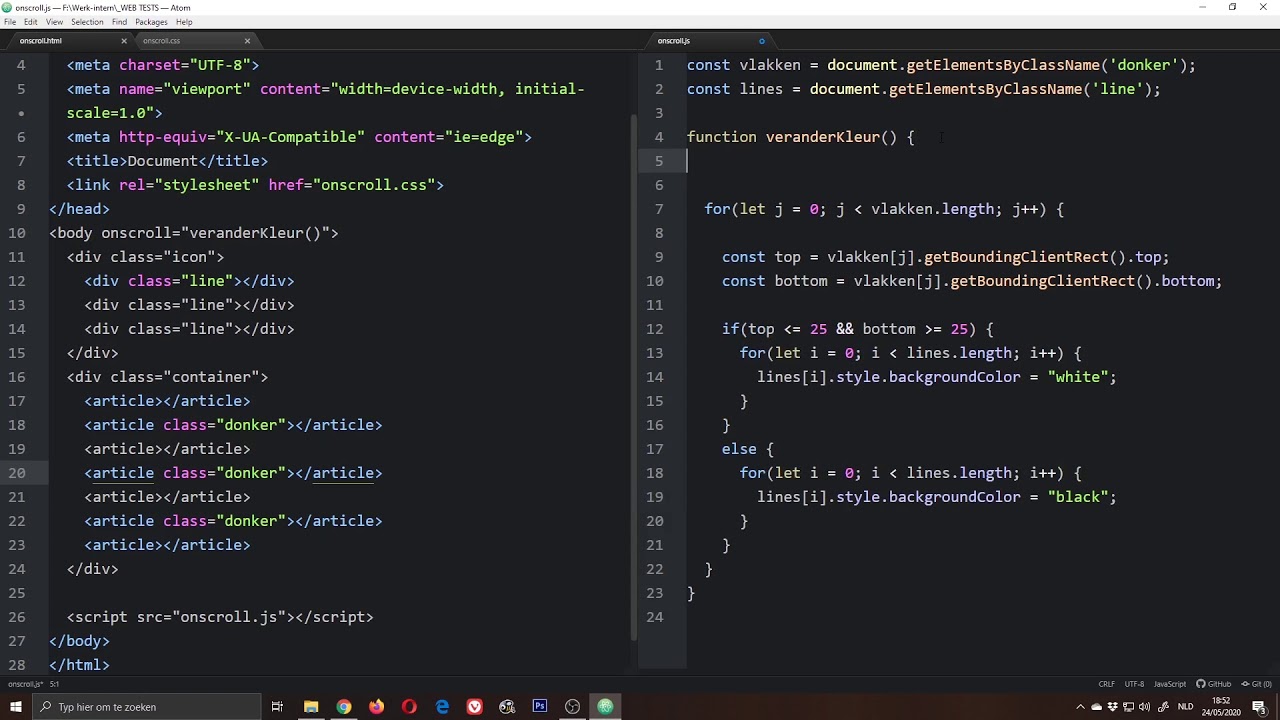Image resolution: width=1280 pixels, height=720 pixels.
Task: Open the Dropbox tray icon
Action: pos(1112,707)
